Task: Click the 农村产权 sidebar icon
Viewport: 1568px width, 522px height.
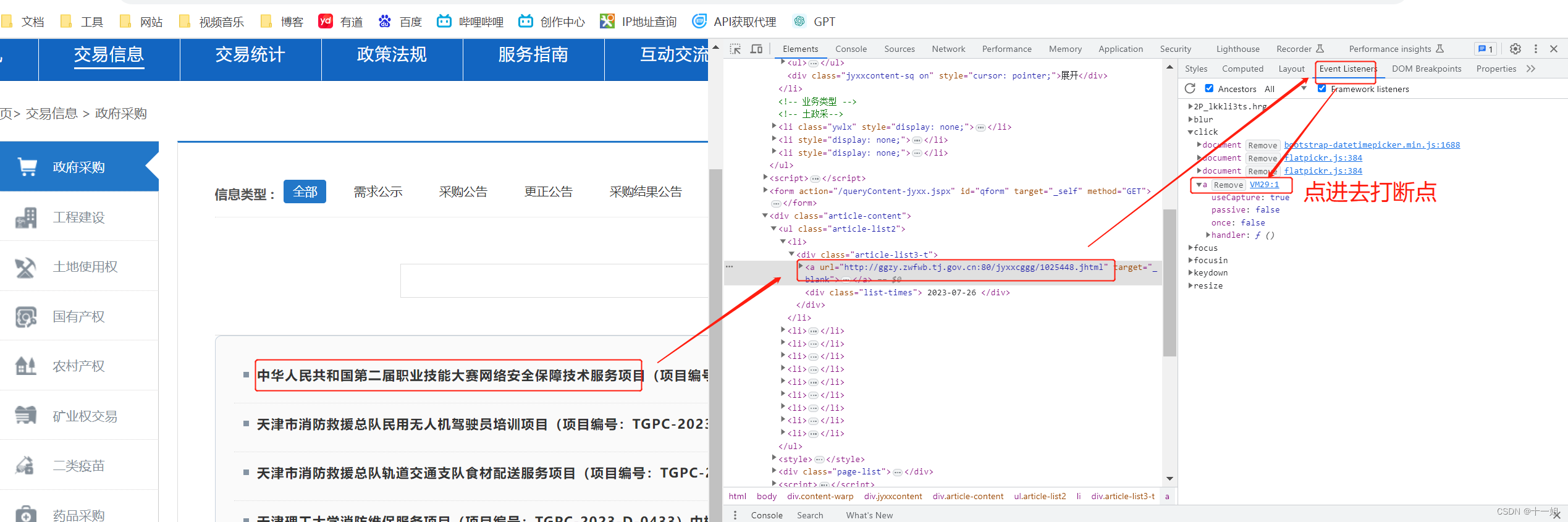Action: pyautogui.click(x=26, y=366)
